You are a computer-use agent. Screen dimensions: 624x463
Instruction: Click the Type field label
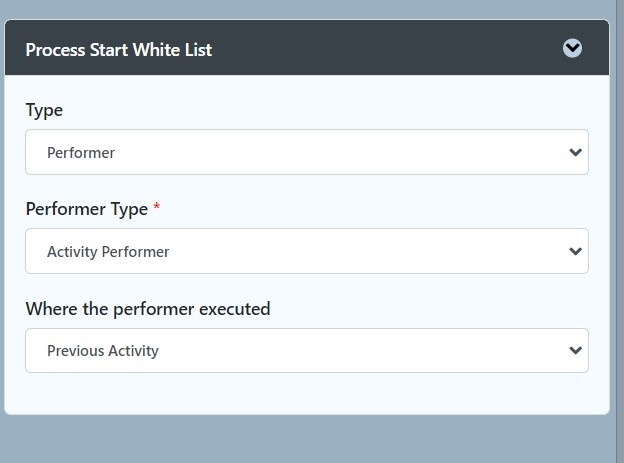coord(44,111)
